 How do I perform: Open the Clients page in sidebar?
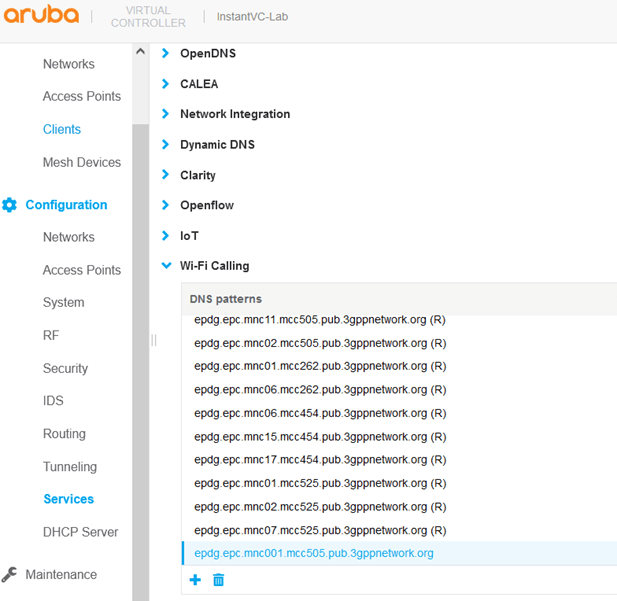click(x=62, y=129)
